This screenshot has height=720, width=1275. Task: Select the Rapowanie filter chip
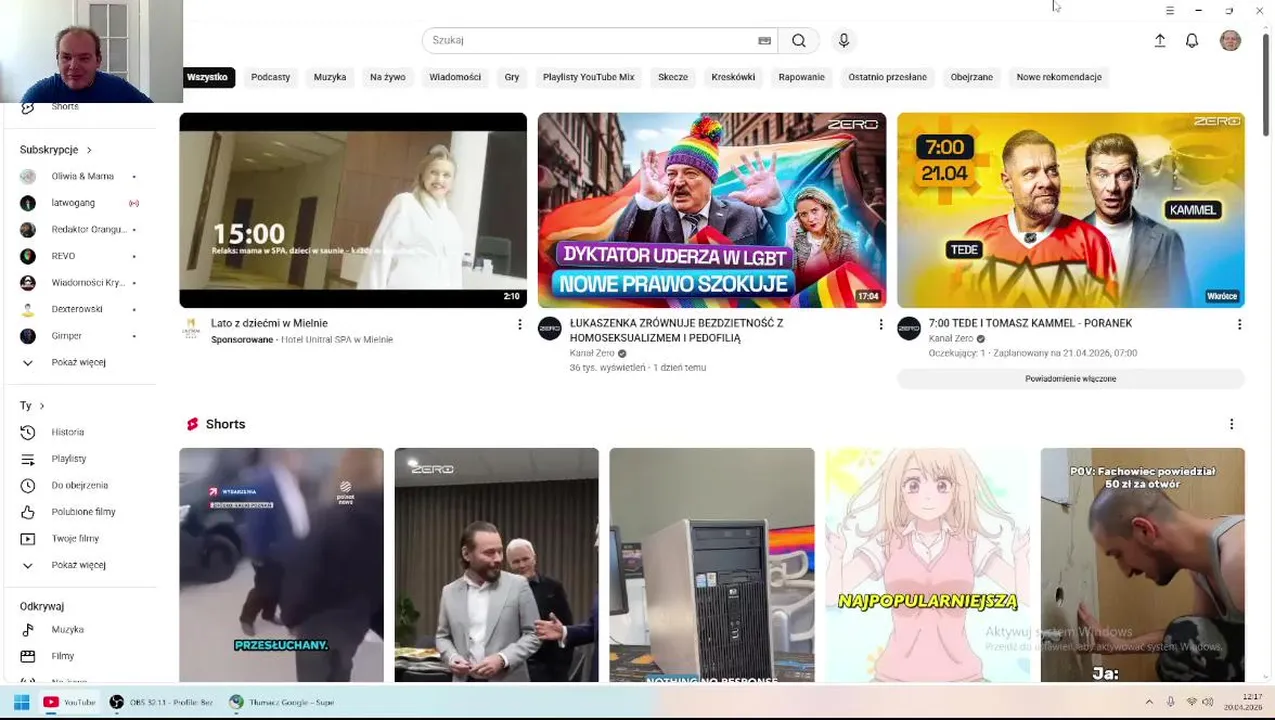click(x=802, y=77)
